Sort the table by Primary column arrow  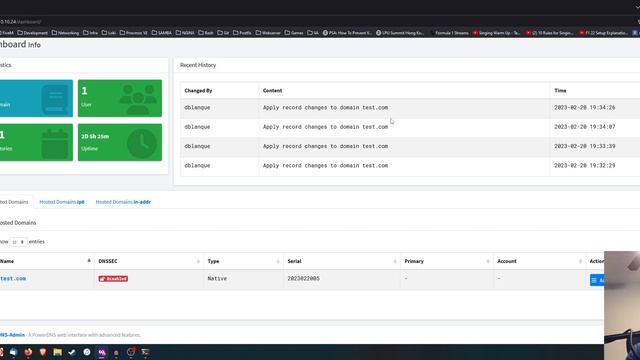(488, 261)
